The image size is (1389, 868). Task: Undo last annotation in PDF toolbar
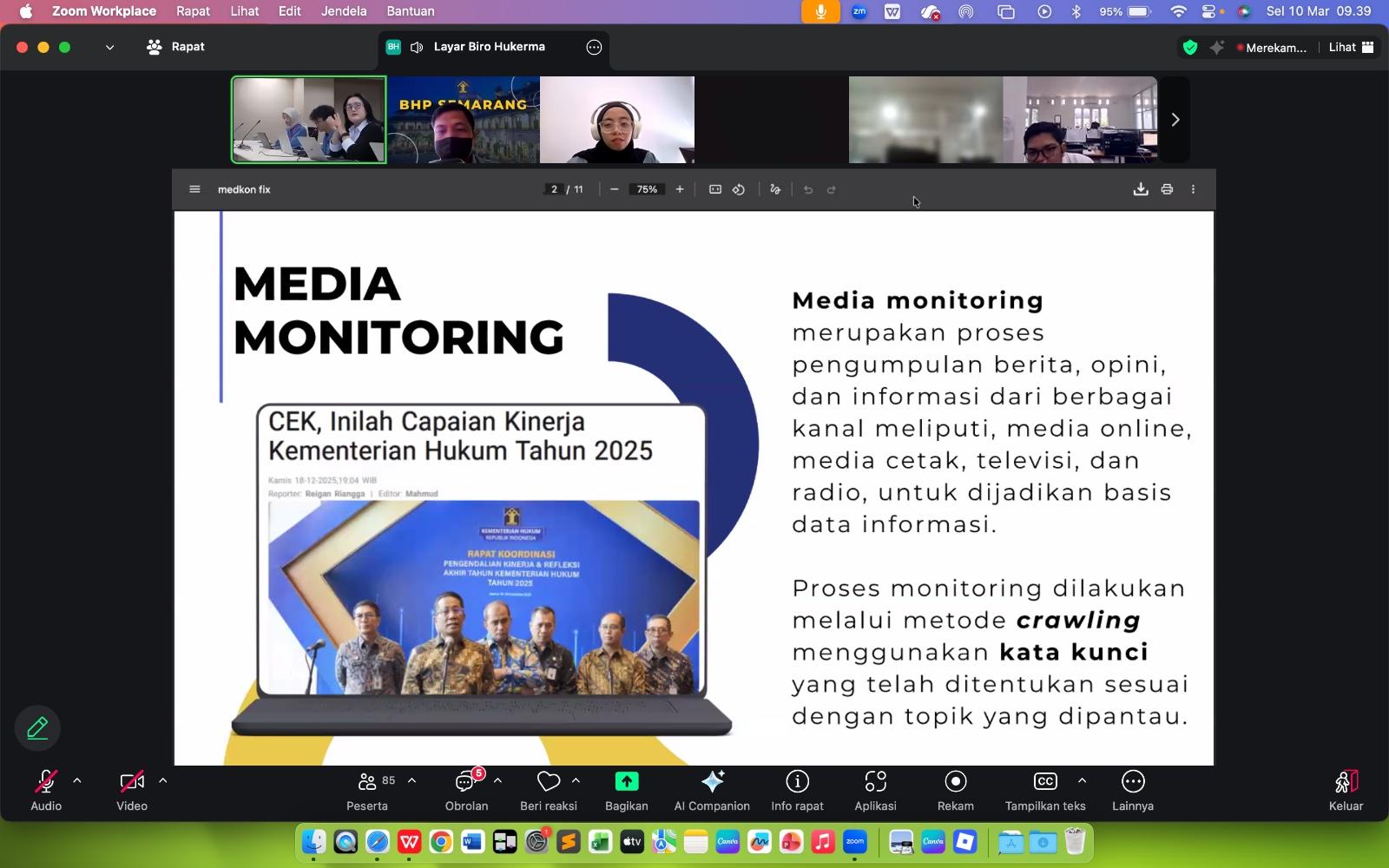coord(808,189)
